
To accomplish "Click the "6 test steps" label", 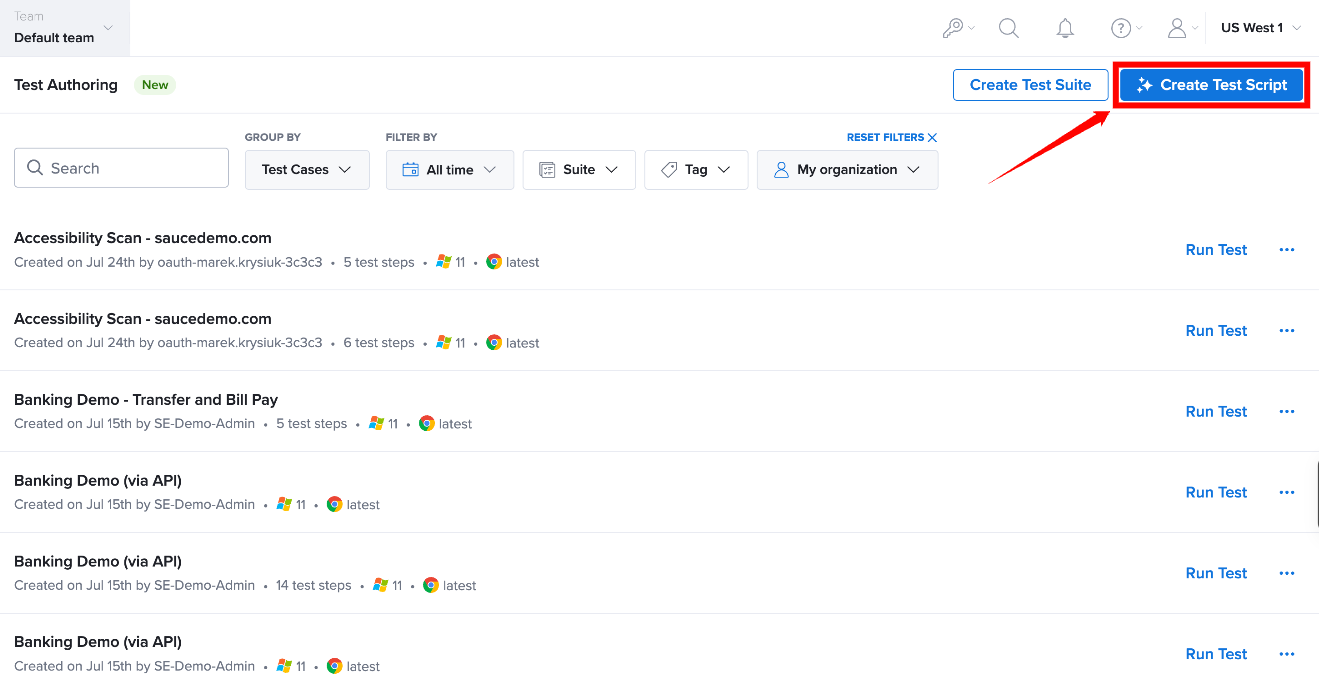I will (x=379, y=343).
